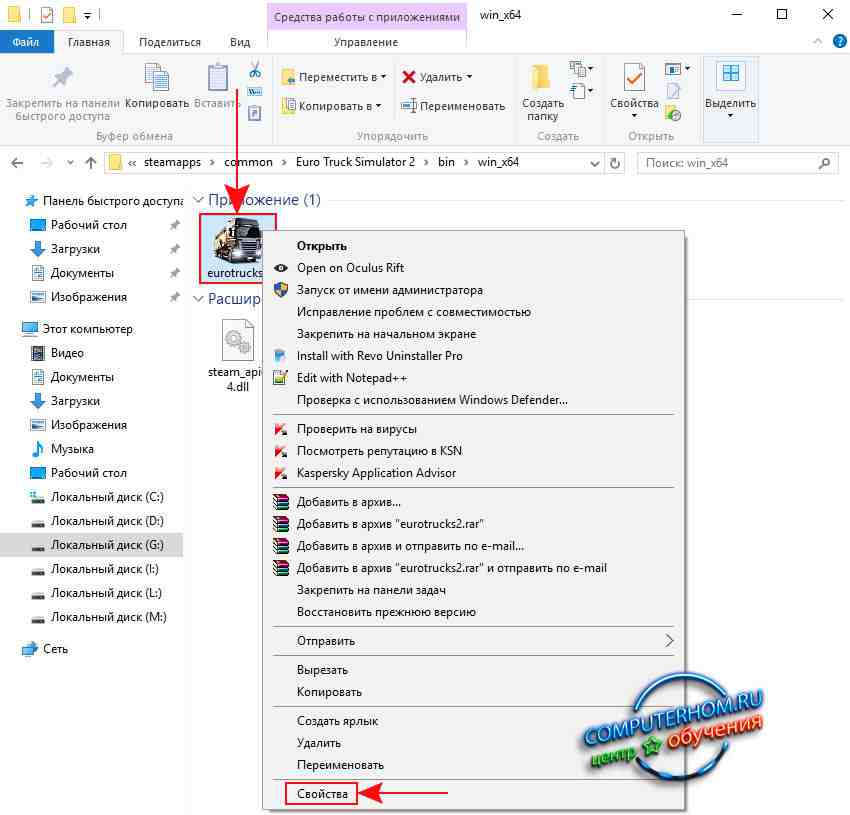This screenshot has height=815, width=850.
Task: Collapse the Приложение (1) group header
Action: click(197, 201)
